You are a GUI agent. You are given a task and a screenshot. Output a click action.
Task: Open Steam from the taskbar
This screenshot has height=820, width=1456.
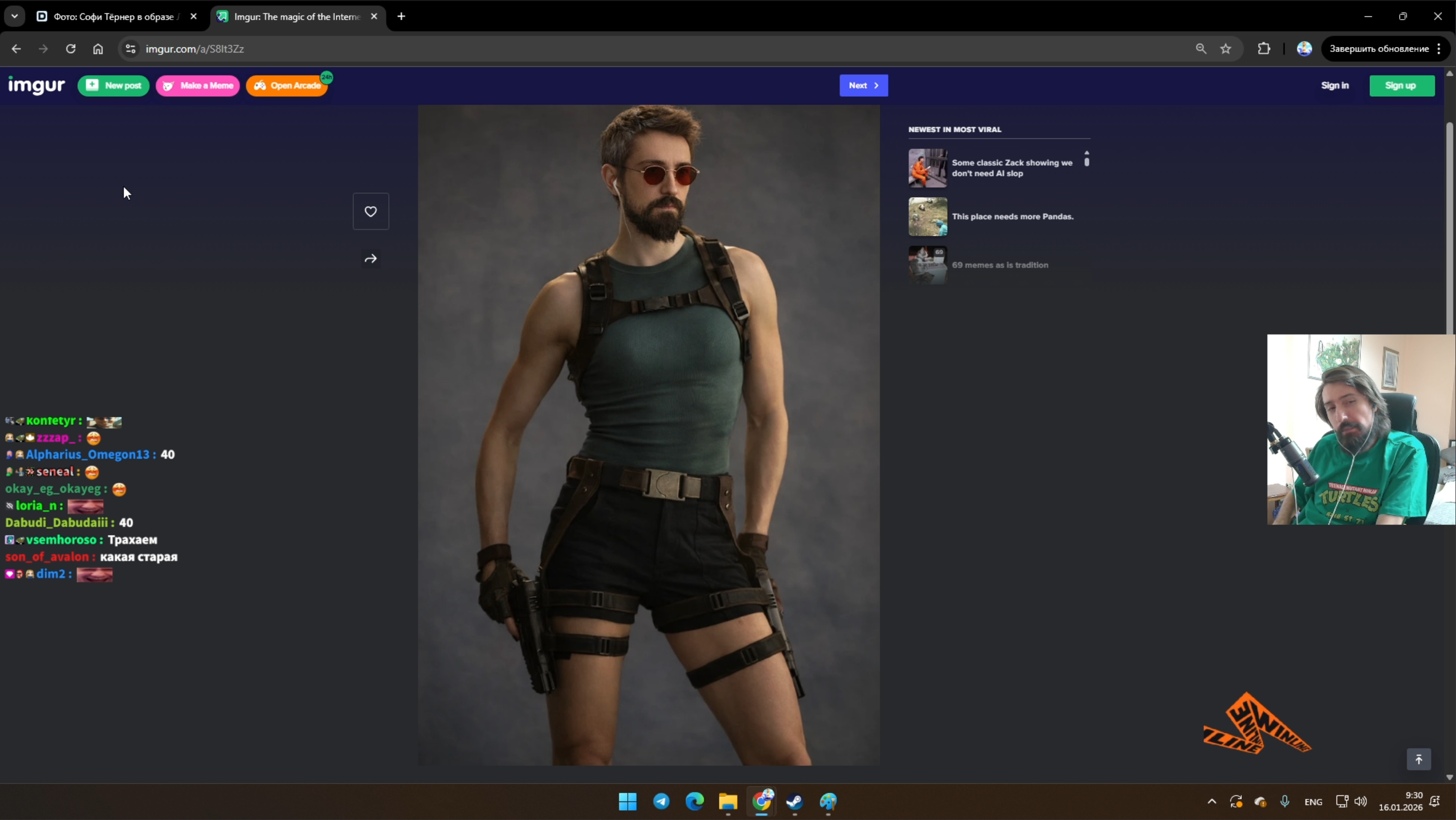tap(795, 801)
